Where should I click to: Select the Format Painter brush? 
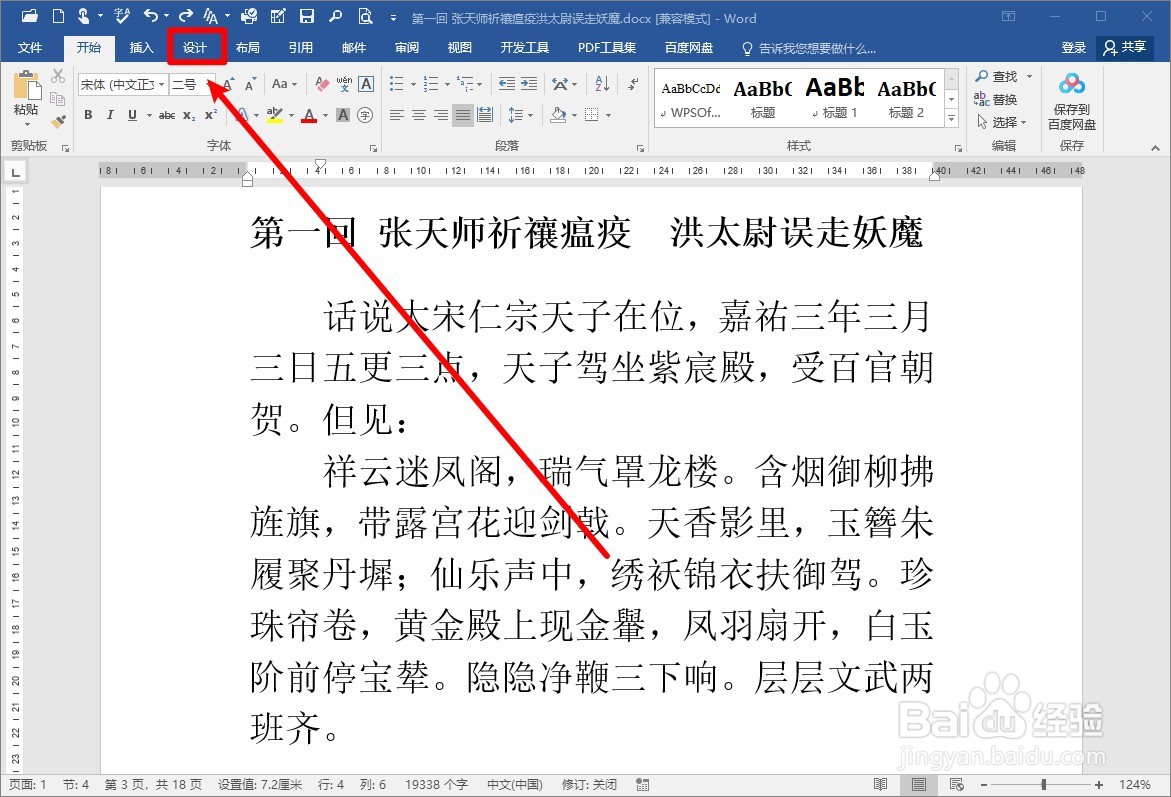coord(58,121)
